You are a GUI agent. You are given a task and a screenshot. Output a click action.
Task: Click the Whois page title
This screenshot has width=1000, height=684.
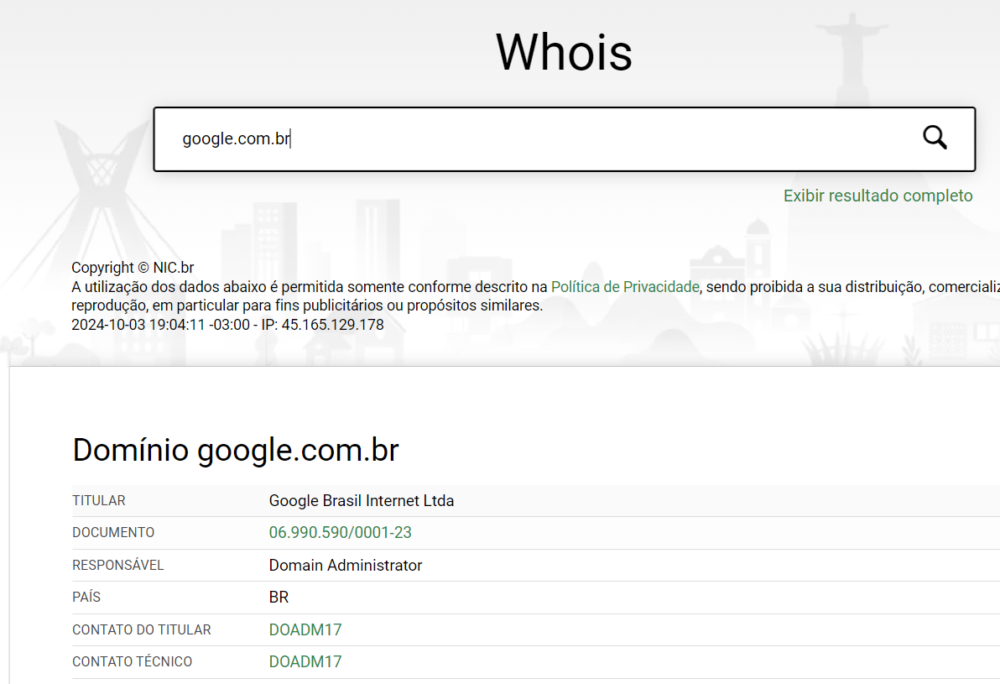pos(563,52)
